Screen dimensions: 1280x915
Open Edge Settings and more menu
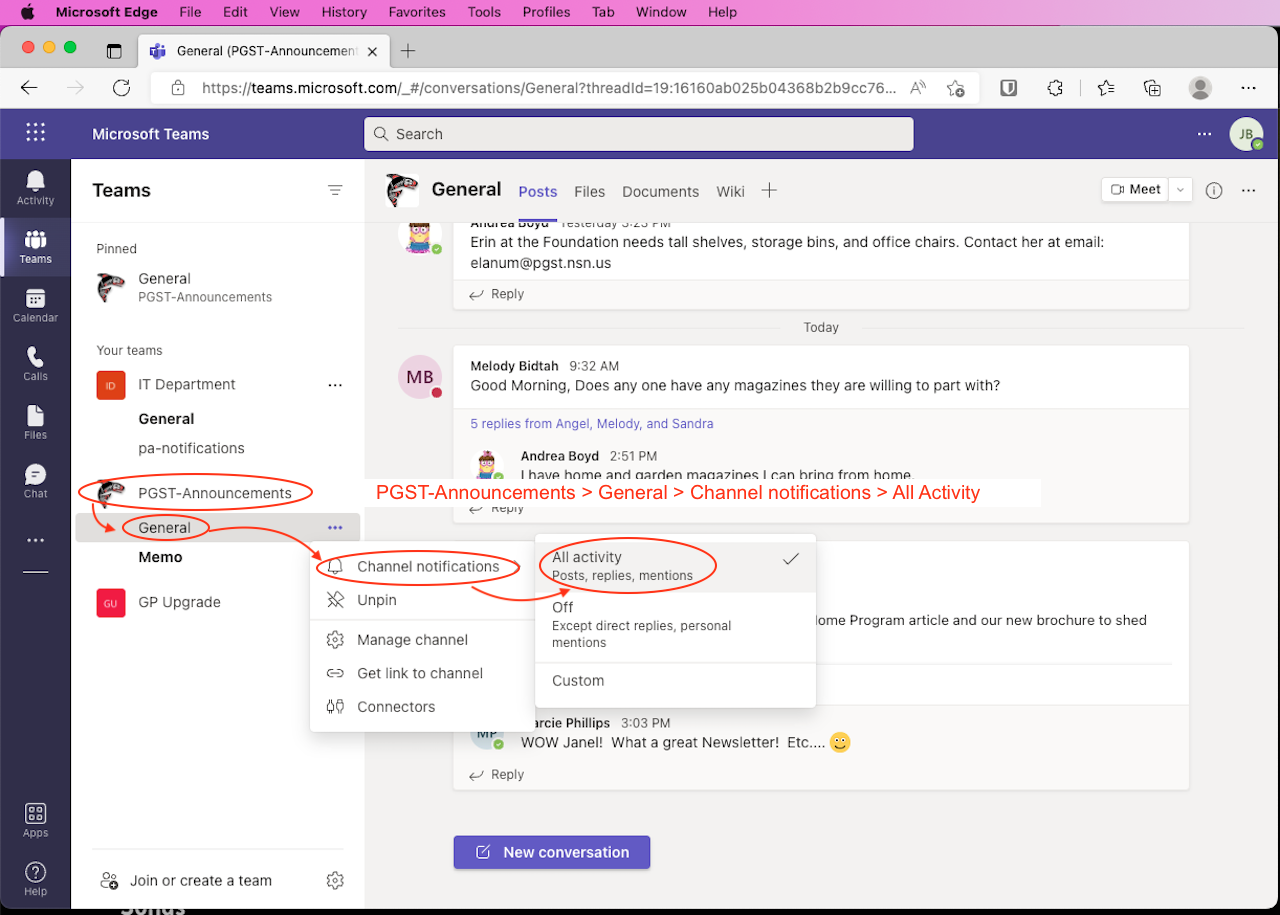pyautogui.click(x=1248, y=88)
